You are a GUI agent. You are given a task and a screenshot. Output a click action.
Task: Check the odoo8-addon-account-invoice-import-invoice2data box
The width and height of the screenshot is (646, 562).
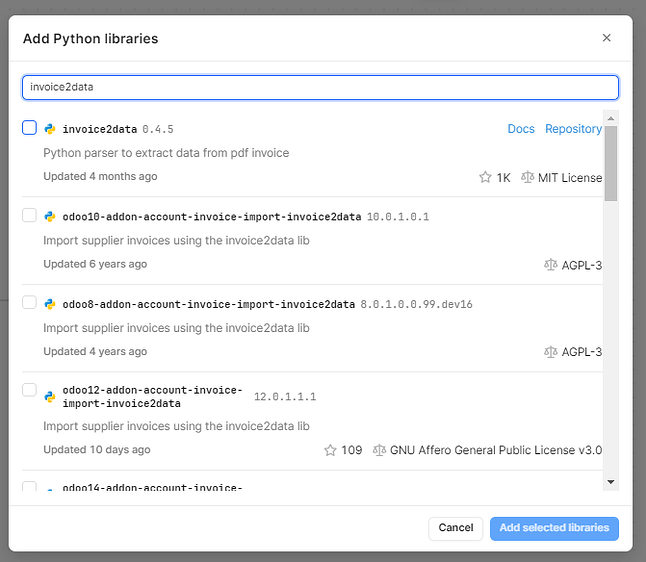click(x=29, y=302)
